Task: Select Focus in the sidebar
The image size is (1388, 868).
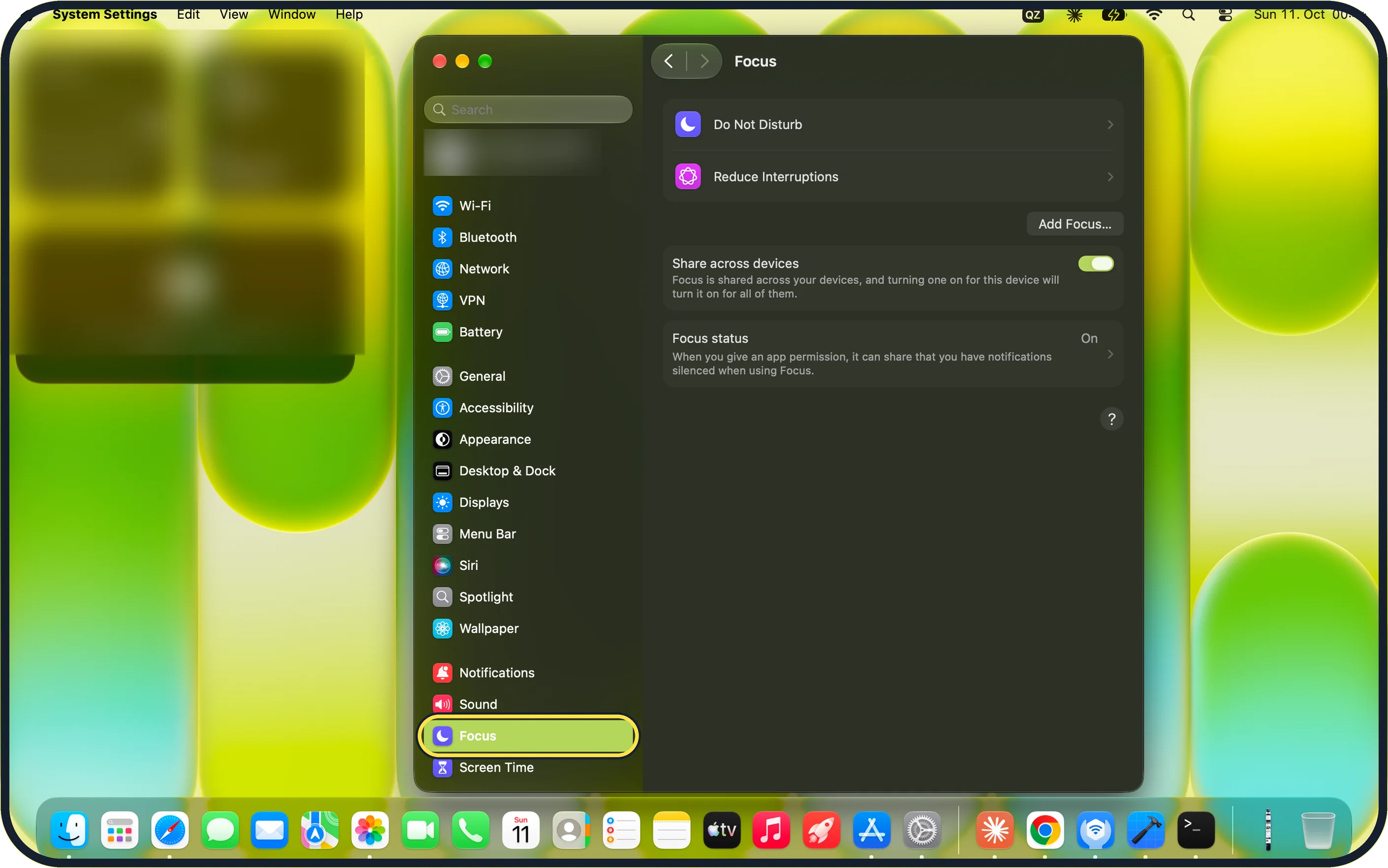Action: tap(527, 736)
